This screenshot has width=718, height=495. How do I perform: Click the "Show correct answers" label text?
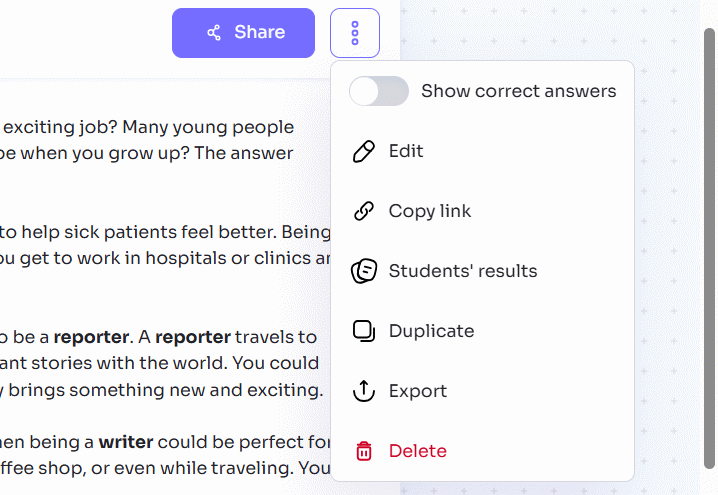click(x=519, y=91)
